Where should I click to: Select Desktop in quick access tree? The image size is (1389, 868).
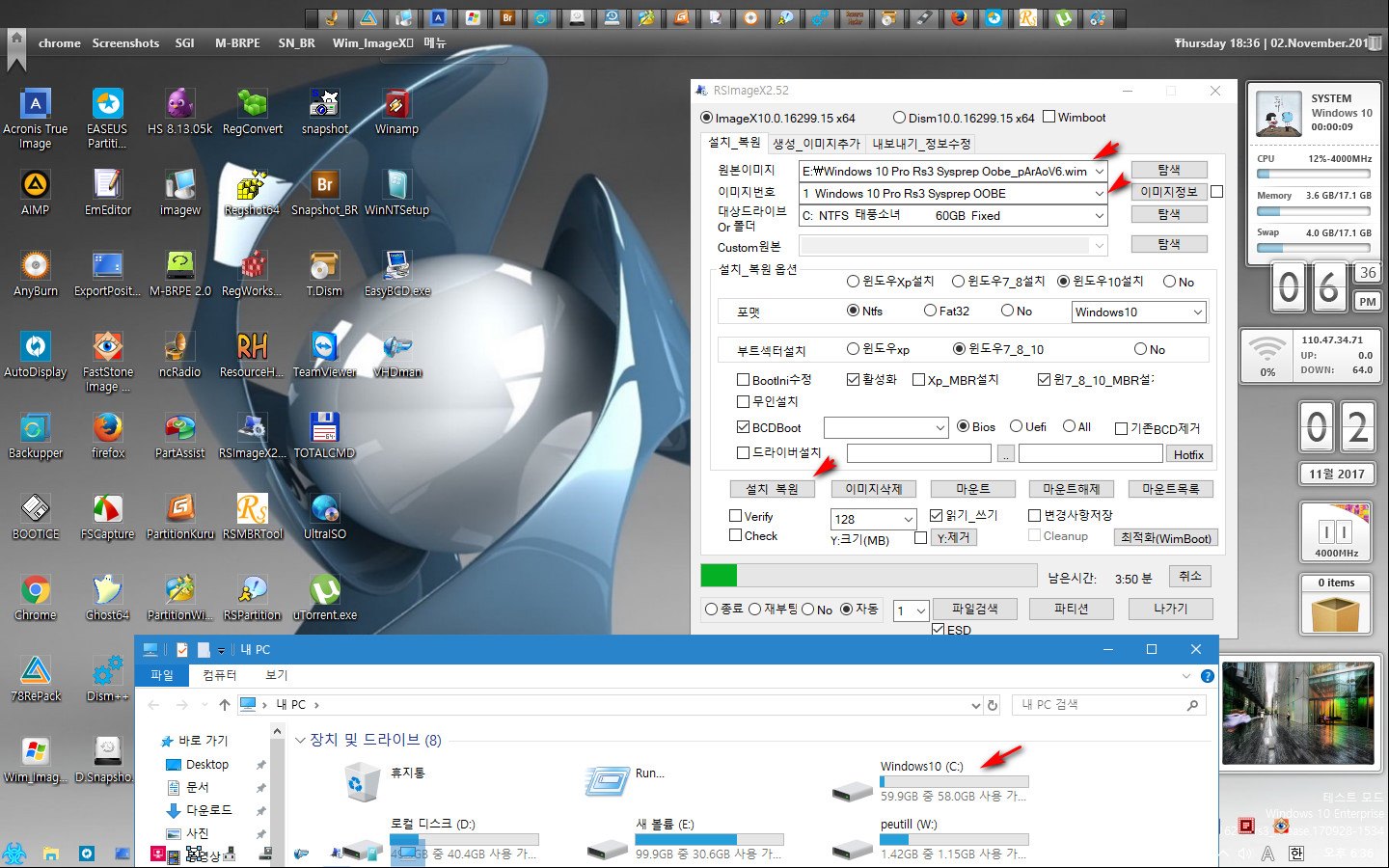coord(206,764)
